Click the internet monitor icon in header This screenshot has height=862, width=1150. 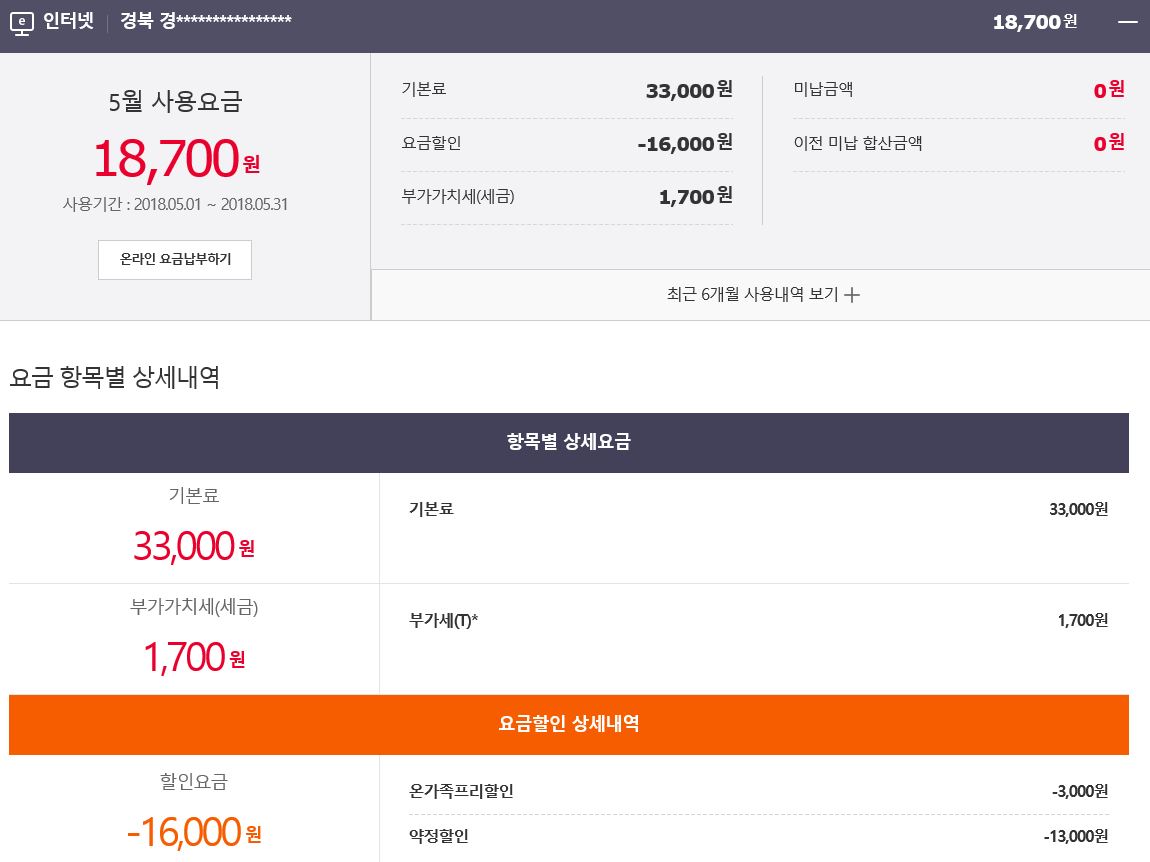(21, 22)
